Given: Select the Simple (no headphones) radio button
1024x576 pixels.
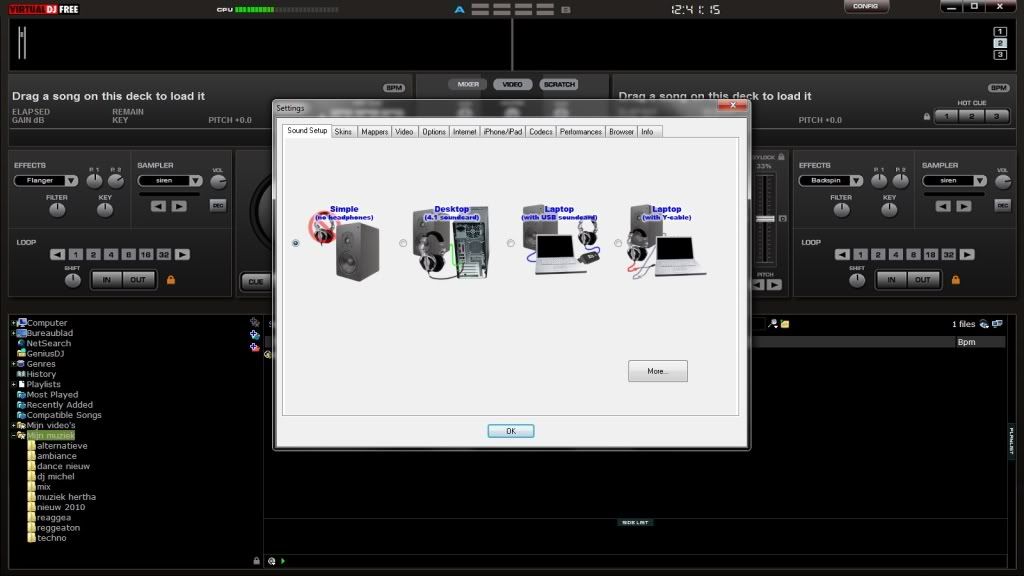Looking at the screenshot, I should [296, 243].
